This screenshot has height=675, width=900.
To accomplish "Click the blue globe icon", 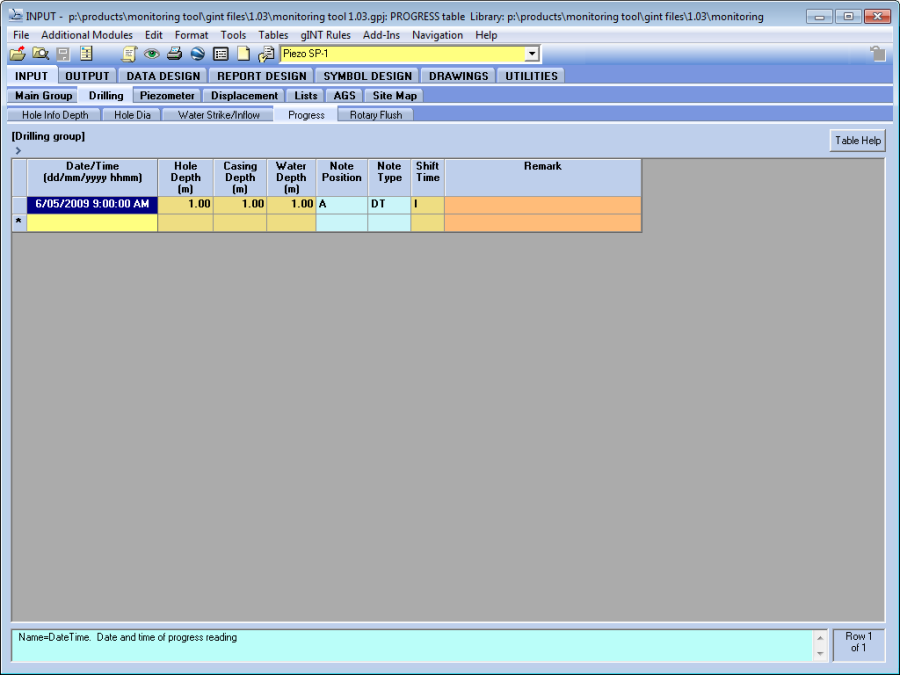I will (197, 54).
